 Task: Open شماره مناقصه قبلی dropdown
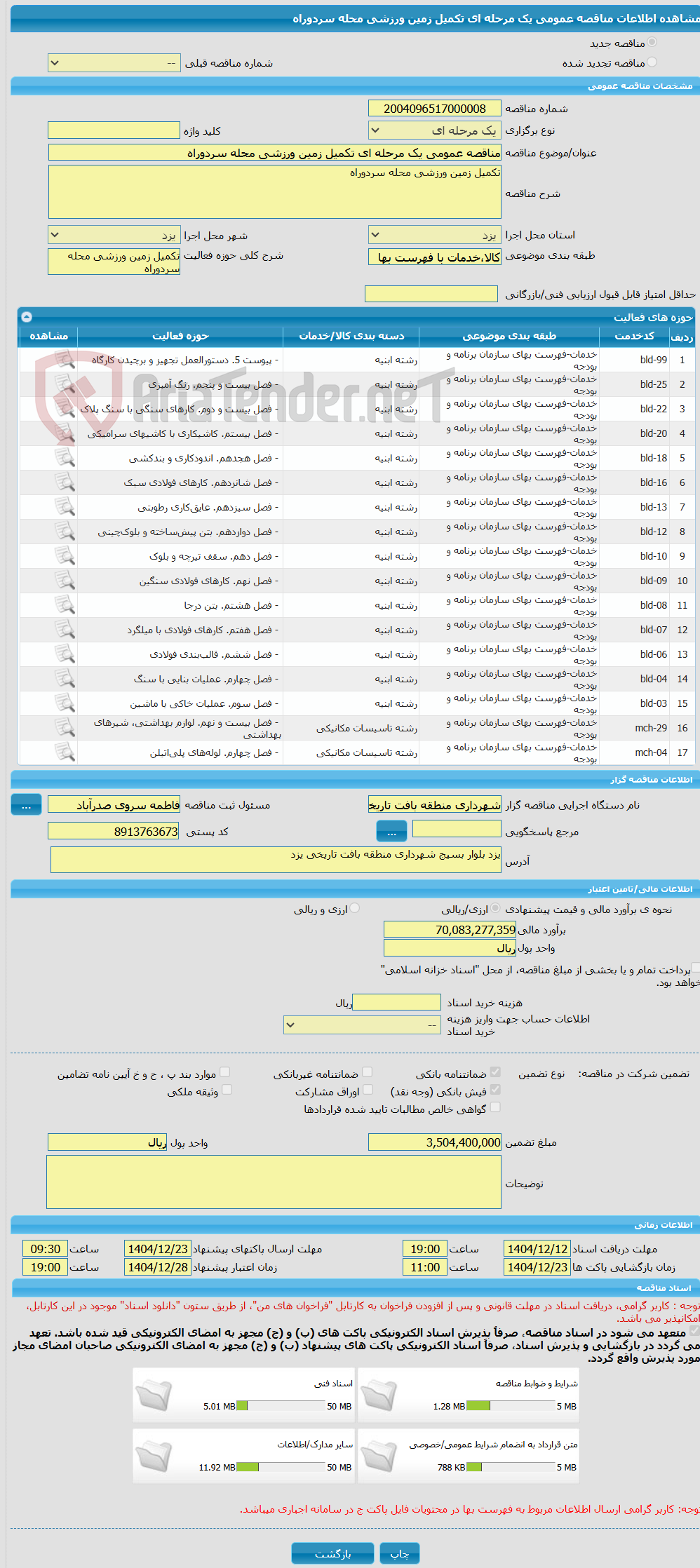click(114, 63)
